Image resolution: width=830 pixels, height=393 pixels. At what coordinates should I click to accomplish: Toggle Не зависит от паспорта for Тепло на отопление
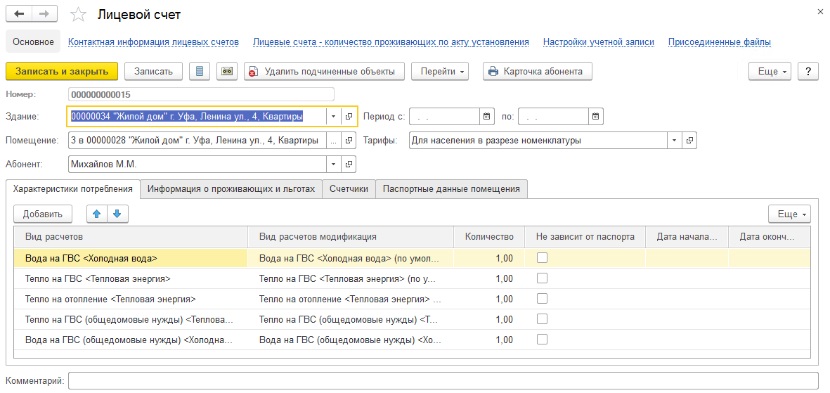click(542, 299)
